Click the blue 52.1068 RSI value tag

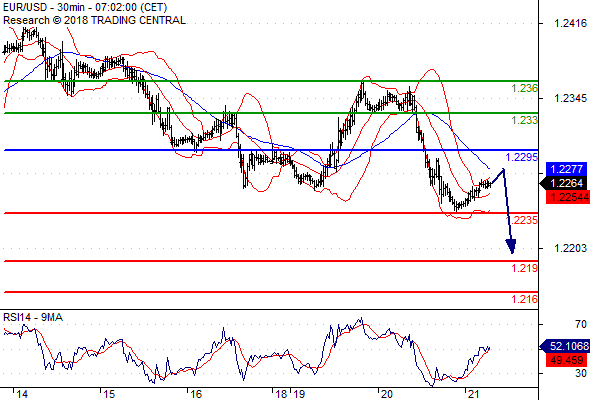pos(565,346)
